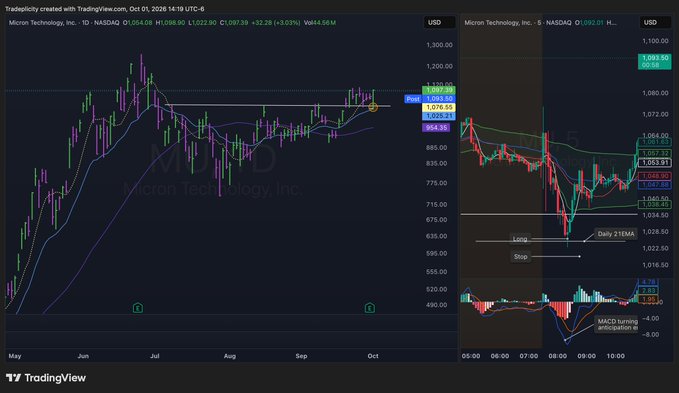Select the Daily 21EMA annotation callout

(615, 234)
